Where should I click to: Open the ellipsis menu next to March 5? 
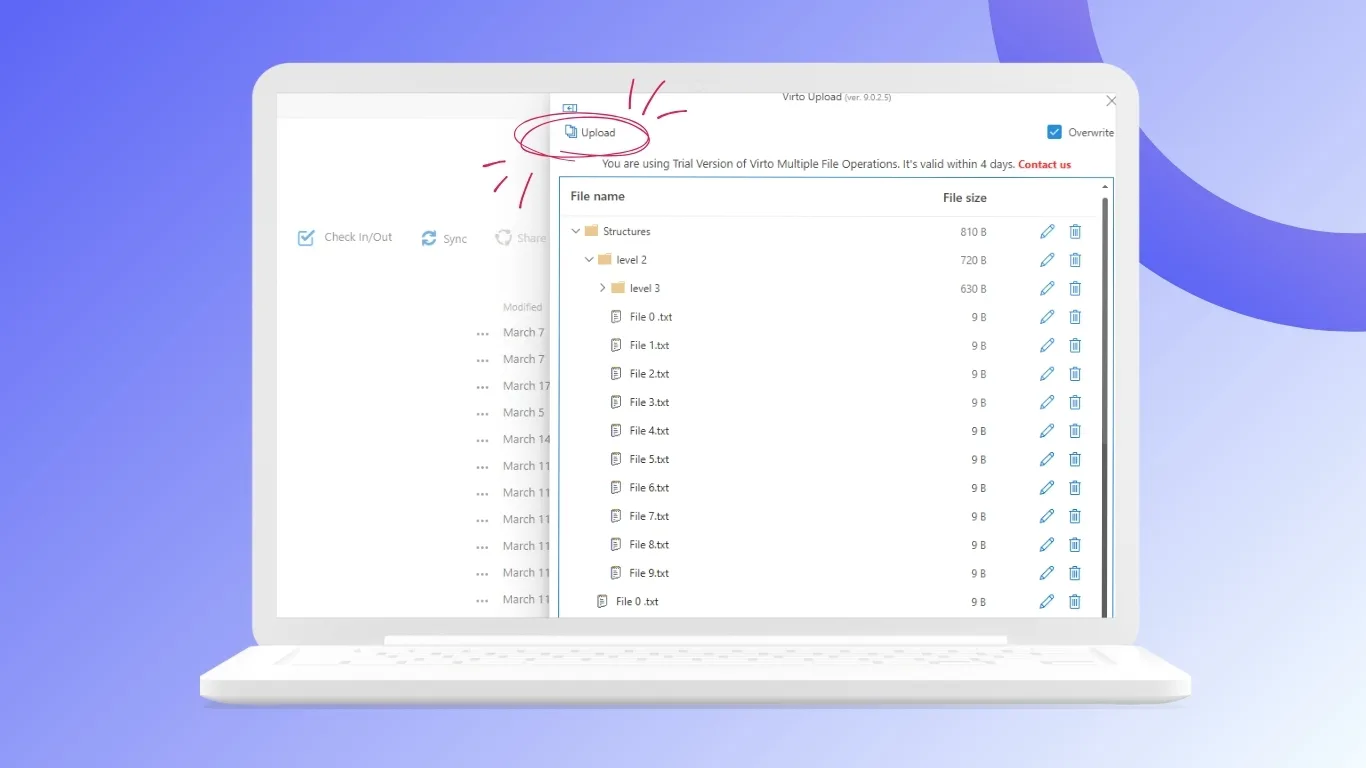pos(482,412)
